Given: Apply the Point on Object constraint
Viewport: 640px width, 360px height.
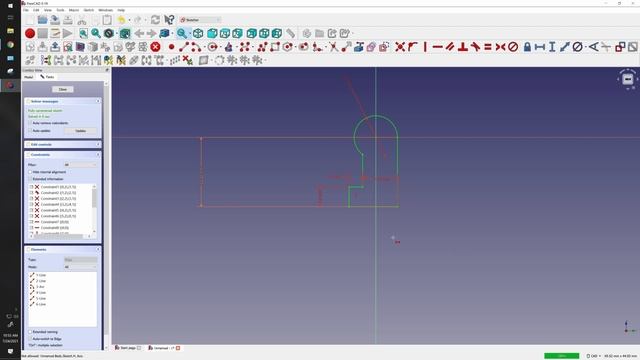Looking at the screenshot, I should (412, 47).
